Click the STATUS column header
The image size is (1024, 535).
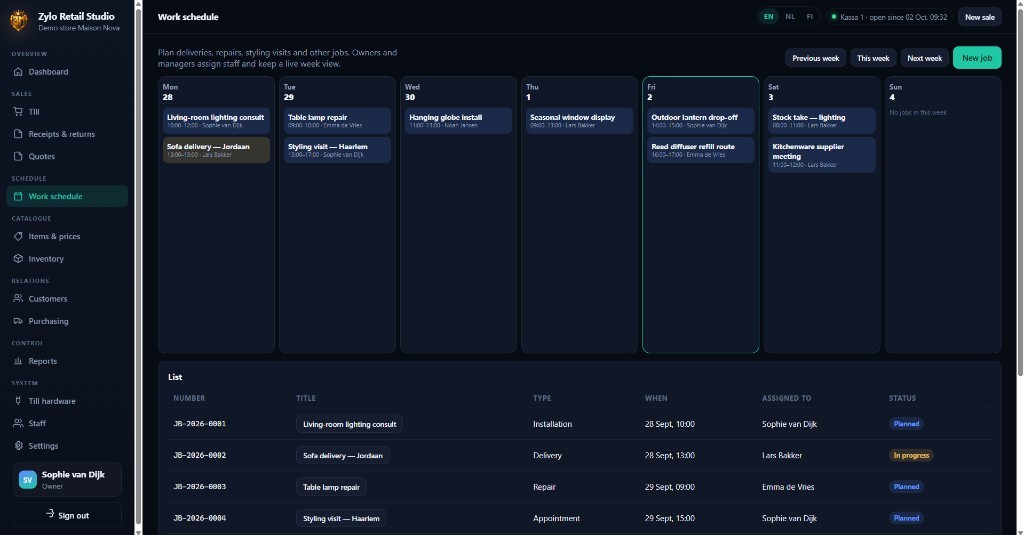point(902,398)
